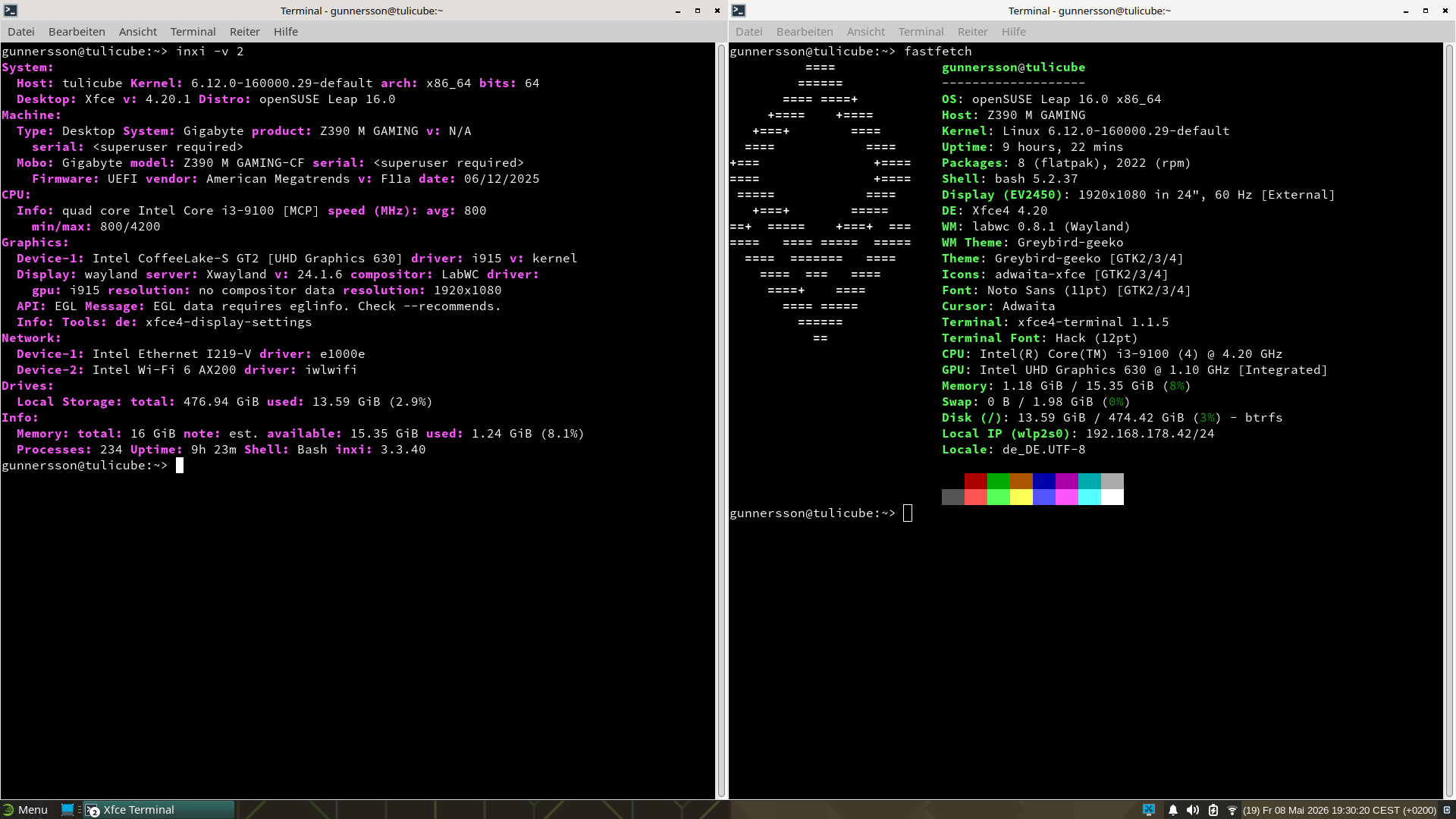This screenshot has width=1456, height=819.
Task: Open Reiter menu in left terminal
Action: pyautogui.click(x=245, y=32)
